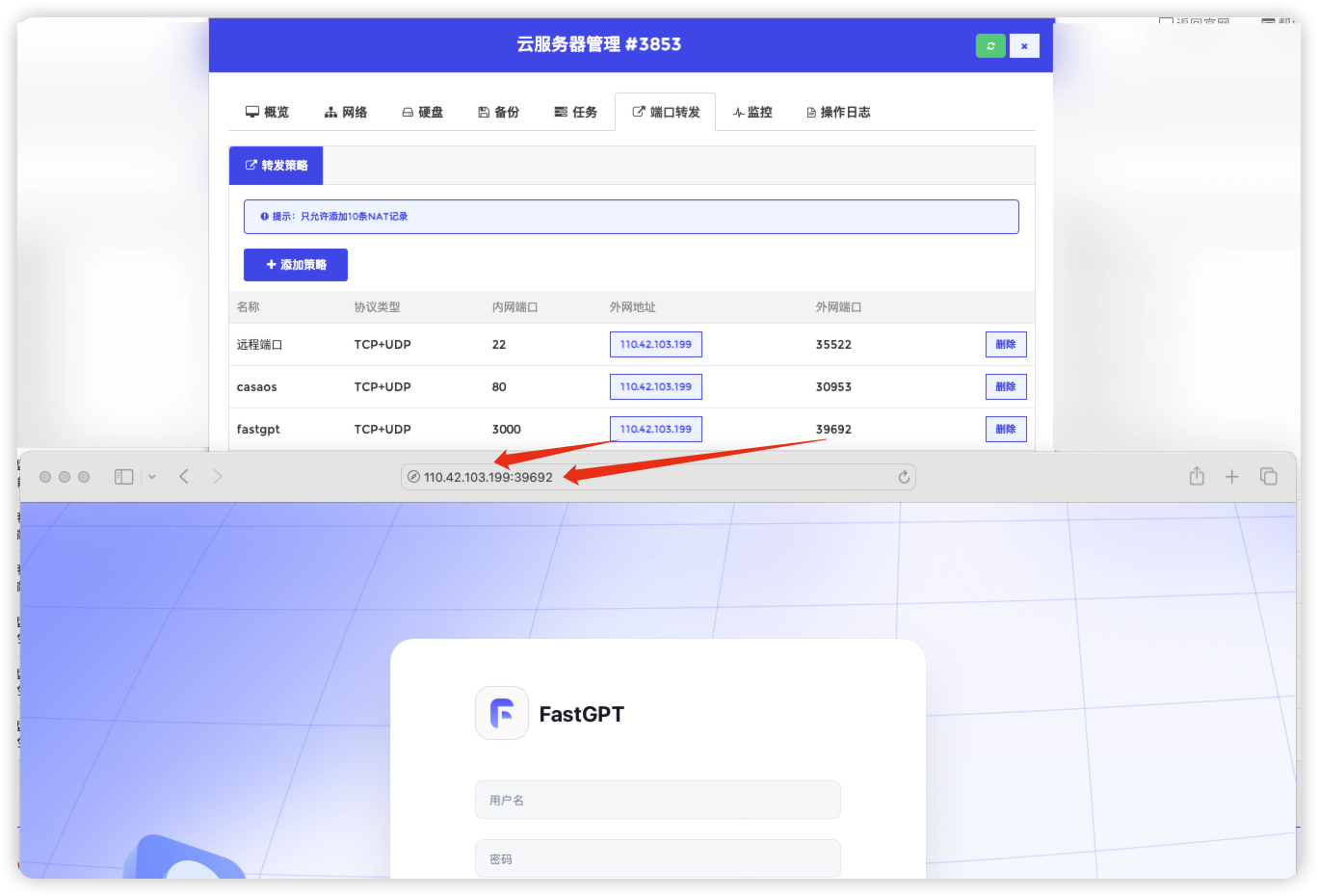Show Safari tab overview
The width and height of the screenshot is (1318, 896).
[1268, 477]
